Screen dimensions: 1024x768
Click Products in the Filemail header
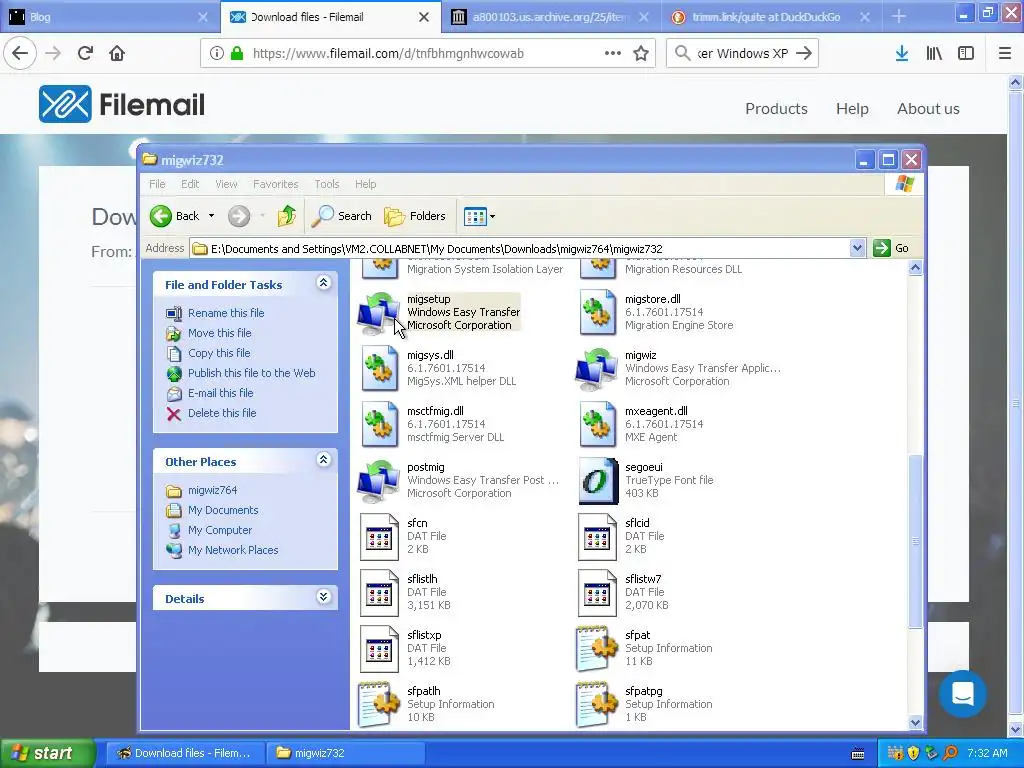point(776,108)
